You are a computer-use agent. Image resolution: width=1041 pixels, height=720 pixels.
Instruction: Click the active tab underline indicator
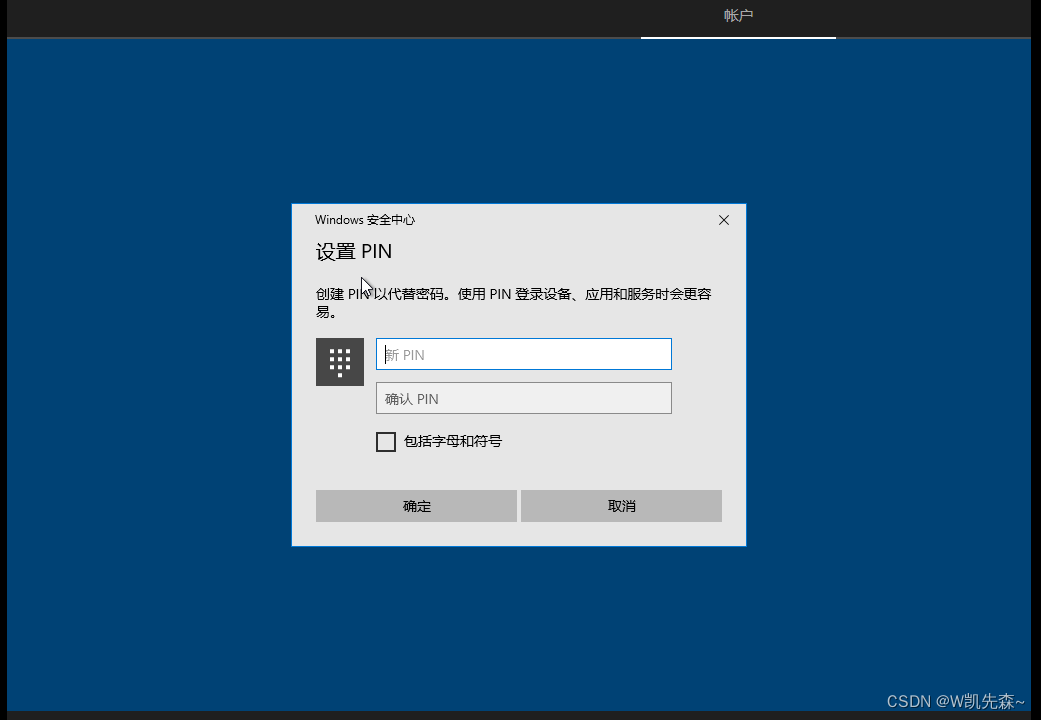(x=738, y=37)
